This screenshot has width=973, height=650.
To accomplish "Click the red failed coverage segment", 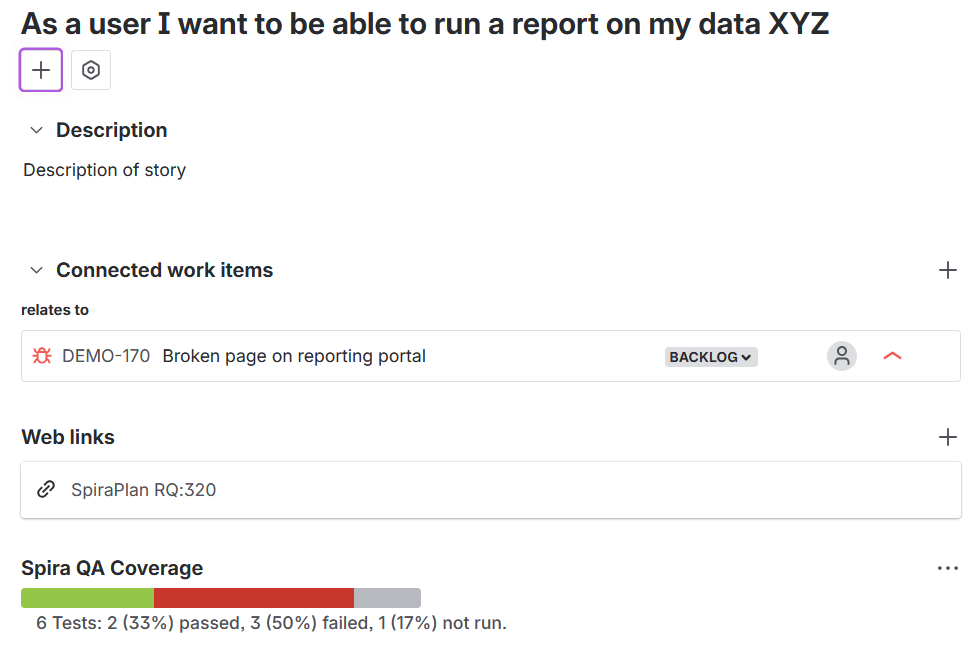I will coord(254,598).
